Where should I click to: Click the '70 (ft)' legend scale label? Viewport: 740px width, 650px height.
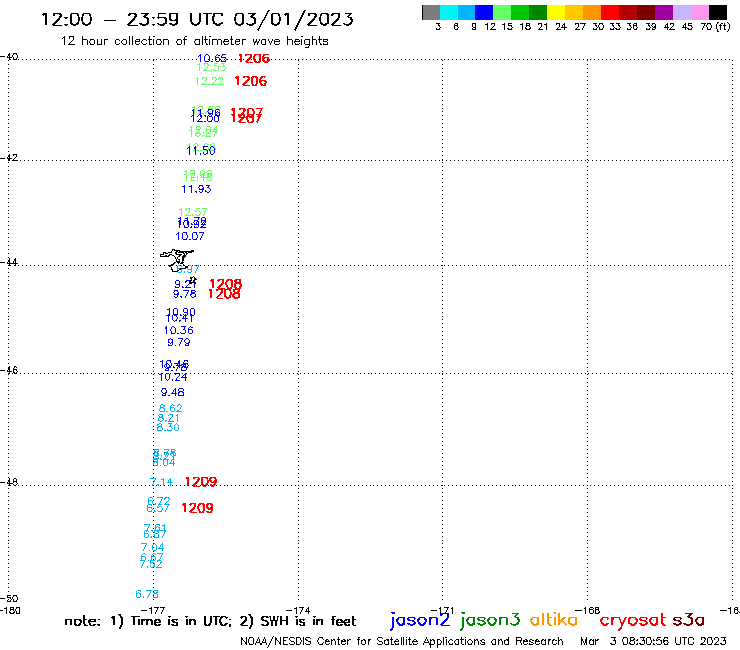[715, 27]
